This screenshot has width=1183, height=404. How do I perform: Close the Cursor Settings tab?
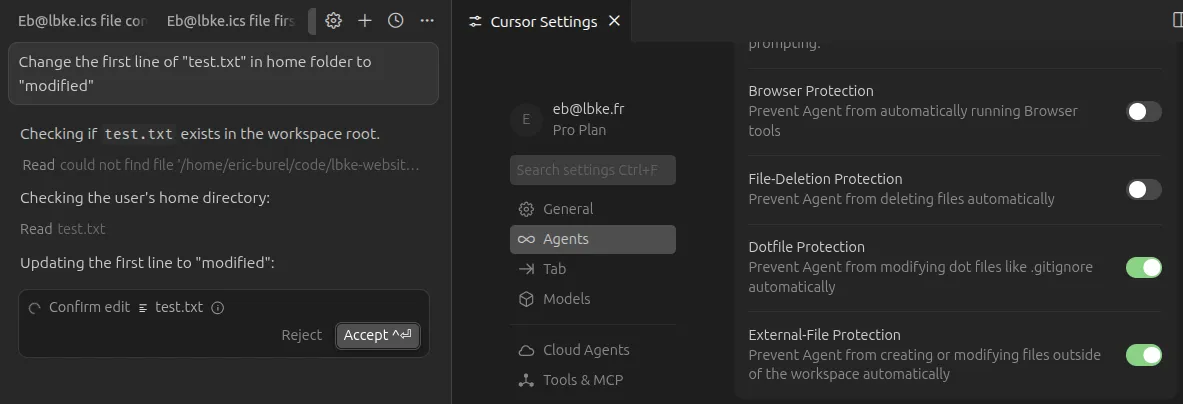(x=614, y=21)
